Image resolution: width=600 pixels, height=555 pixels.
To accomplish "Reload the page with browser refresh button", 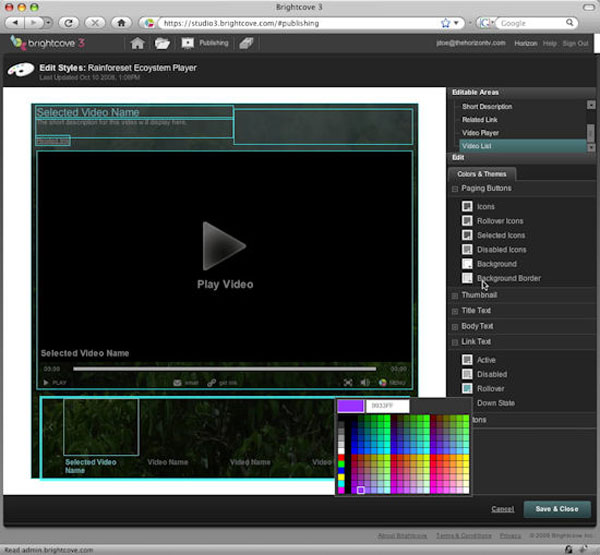I will [x=69, y=23].
